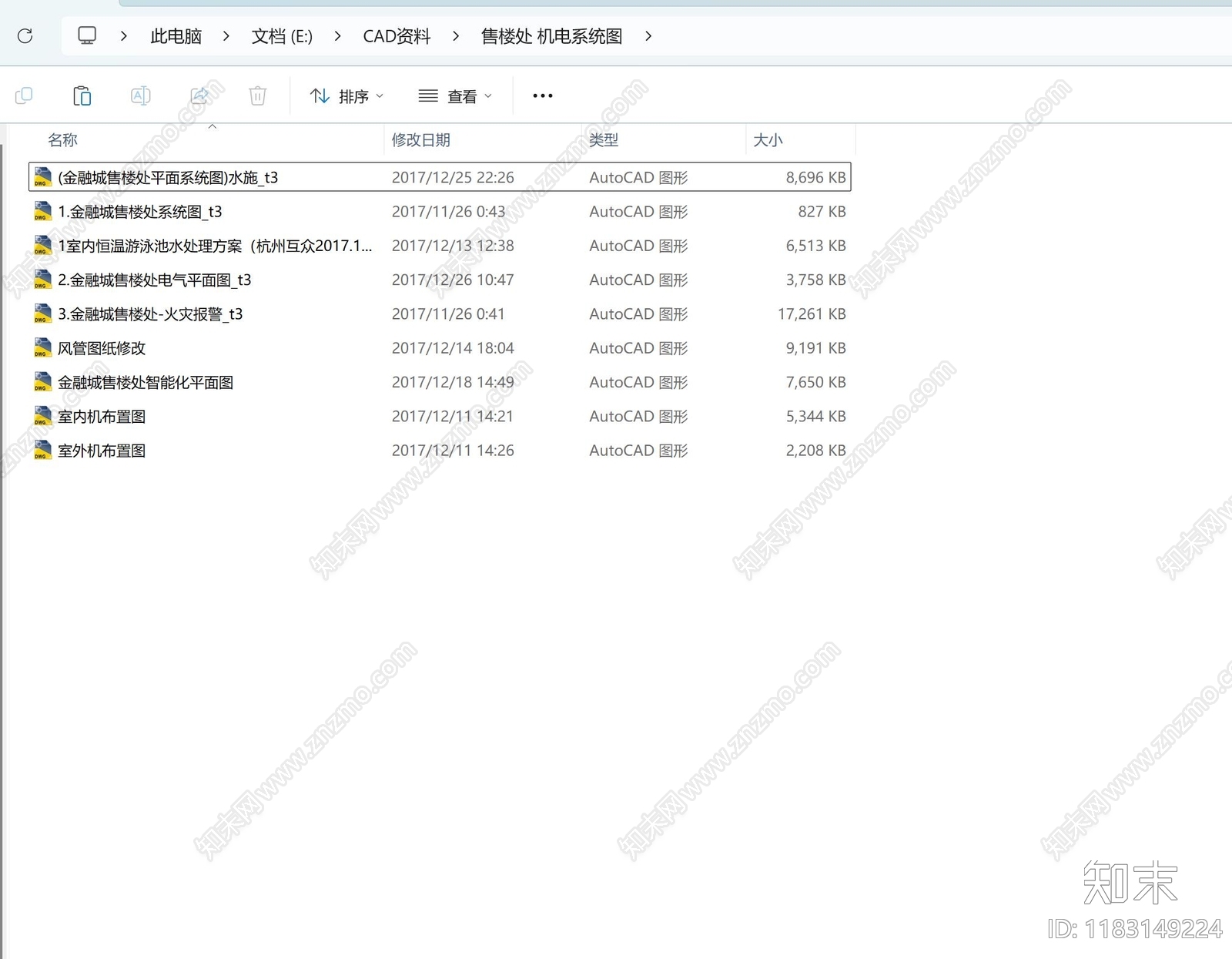Select DWG icon of (金融城售楼处平面系统图)水施_t3
1232x959 pixels.
click(42, 177)
